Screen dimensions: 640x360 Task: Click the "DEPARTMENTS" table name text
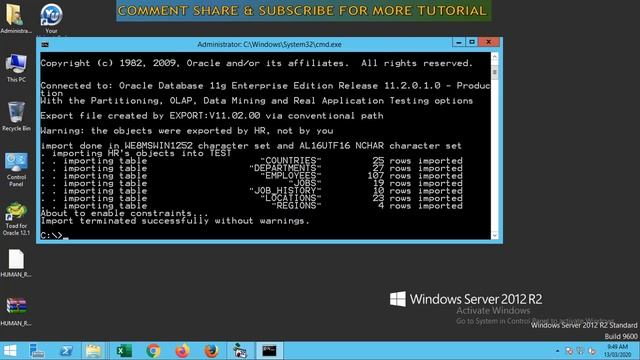click(285, 168)
